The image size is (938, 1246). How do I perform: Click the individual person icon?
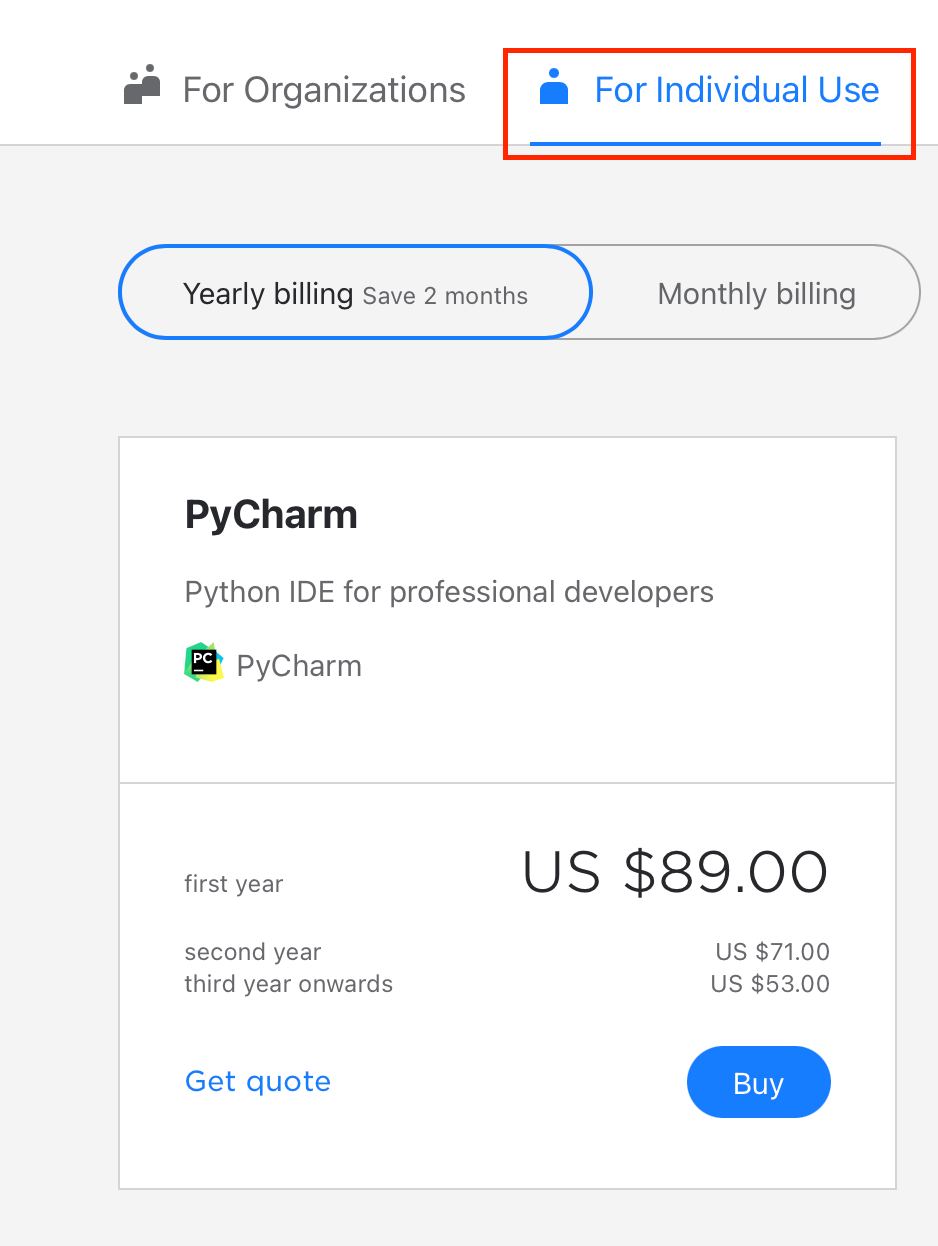tap(553, 87)
